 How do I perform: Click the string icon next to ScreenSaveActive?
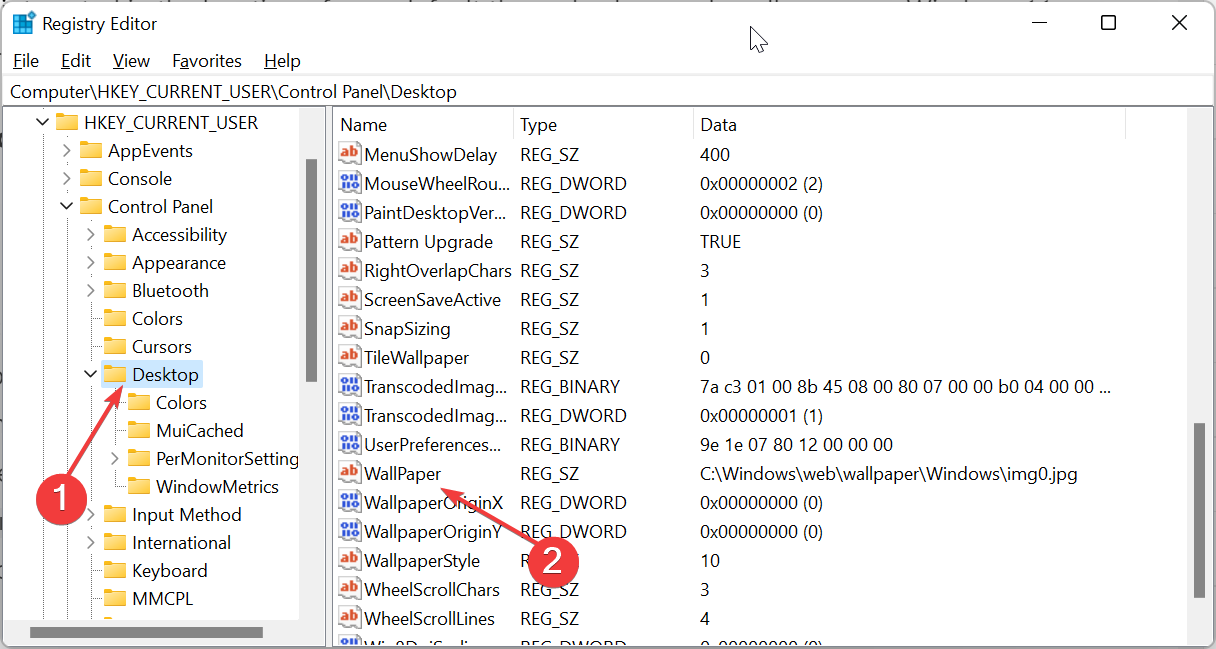coord(349,299)
